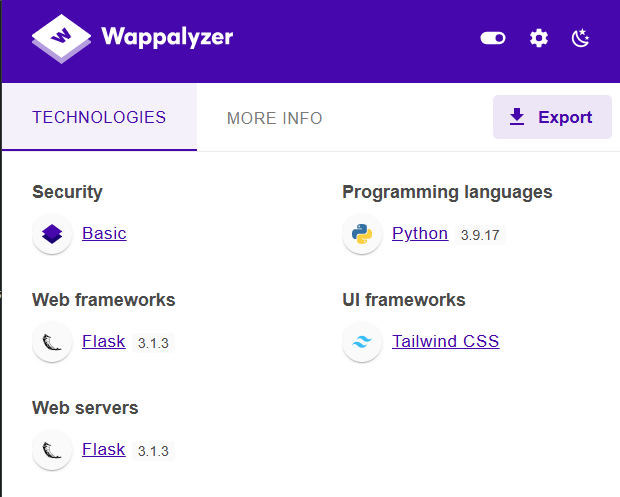
Task: Open the Flask link under Web servers
Action: pos(103,449)
